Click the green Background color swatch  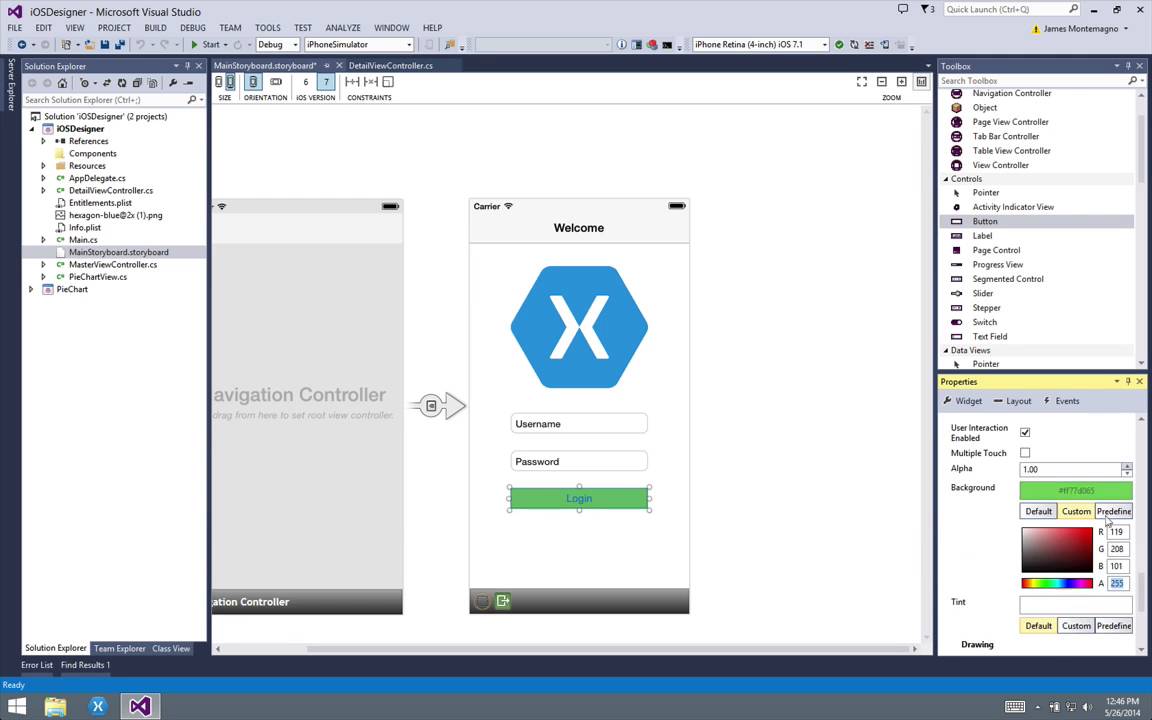pos(1076,490)
